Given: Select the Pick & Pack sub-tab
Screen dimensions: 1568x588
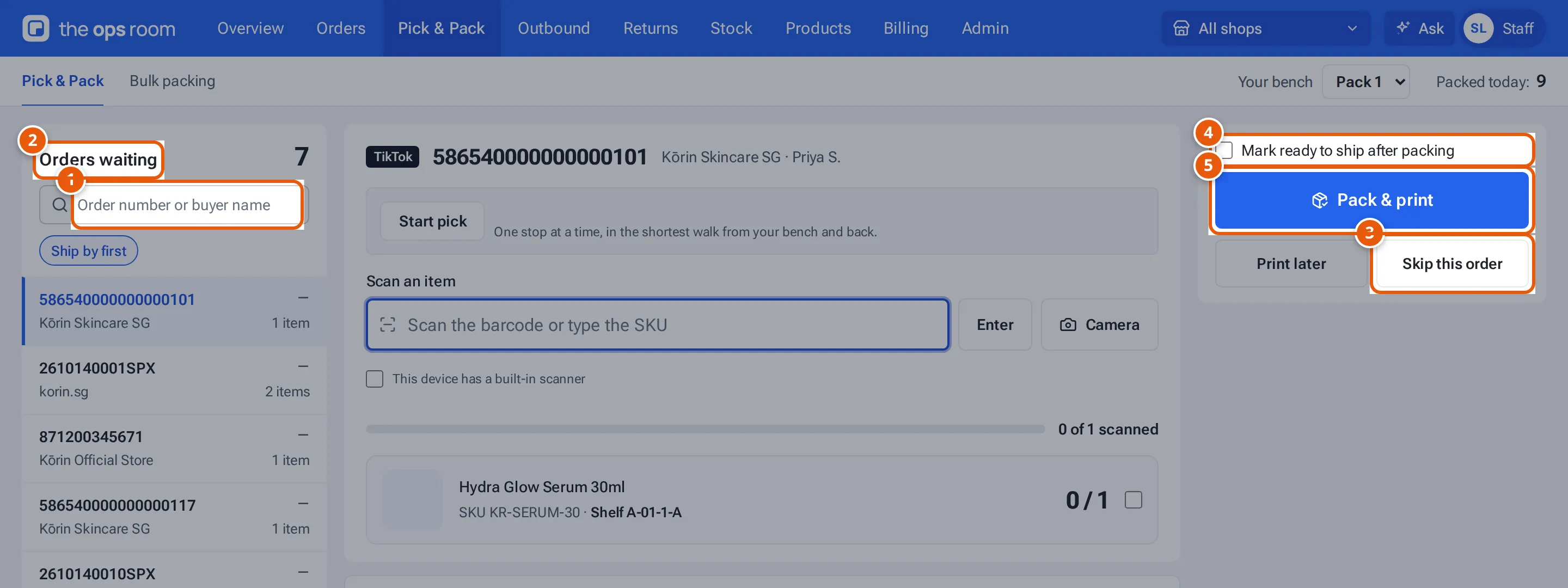Looking at the screenshot, I should click(63, 81).
